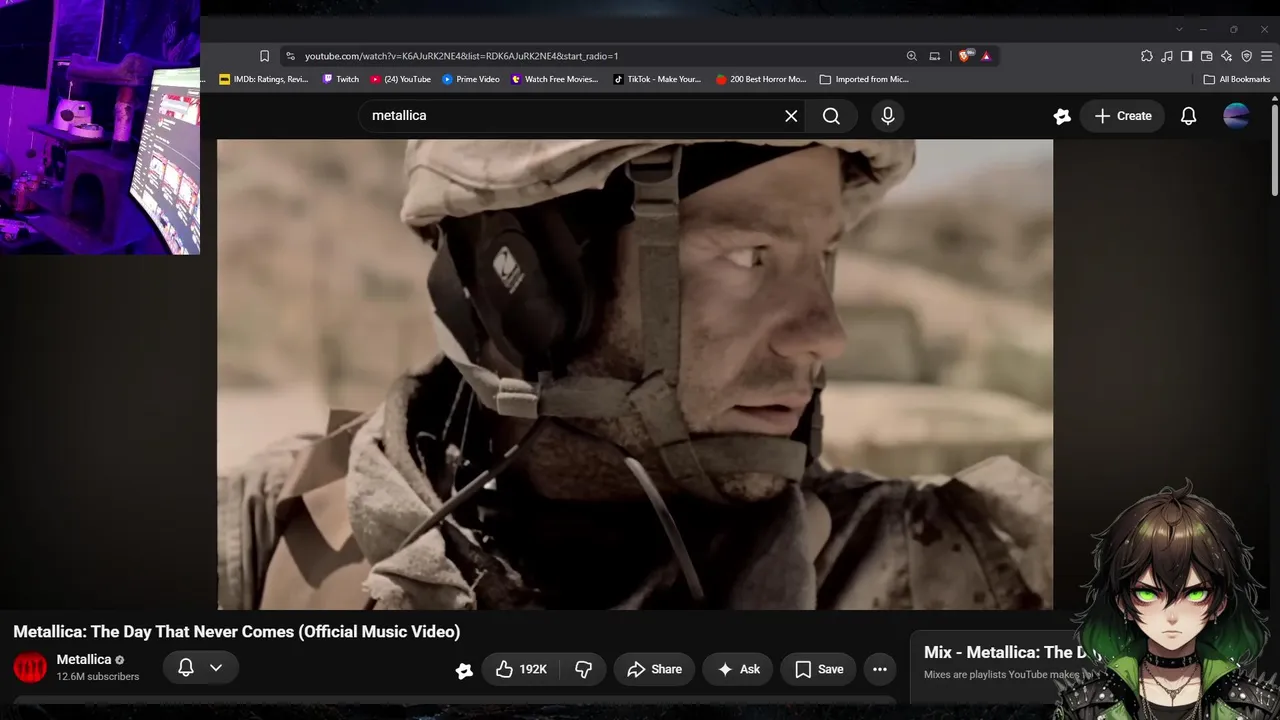Click the screen cast icon in address bar
1280x720 pixels.
coord(935,56)
